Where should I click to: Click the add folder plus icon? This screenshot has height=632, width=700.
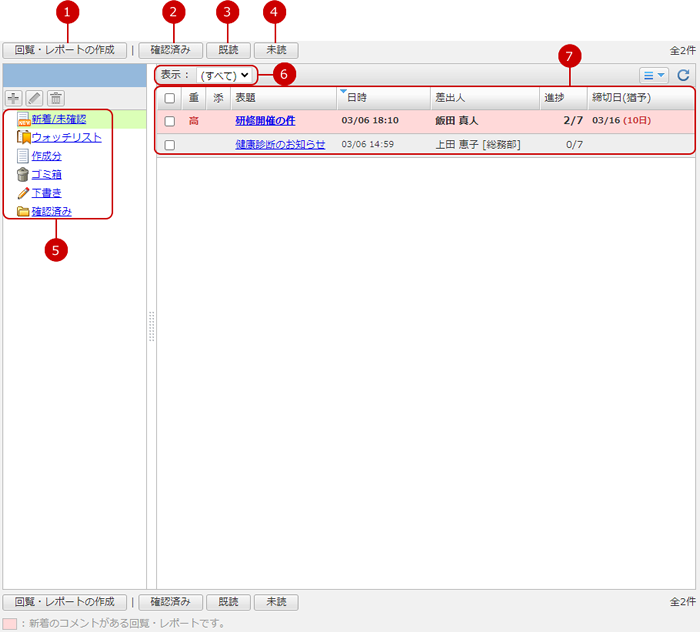[x=14, y=98]
